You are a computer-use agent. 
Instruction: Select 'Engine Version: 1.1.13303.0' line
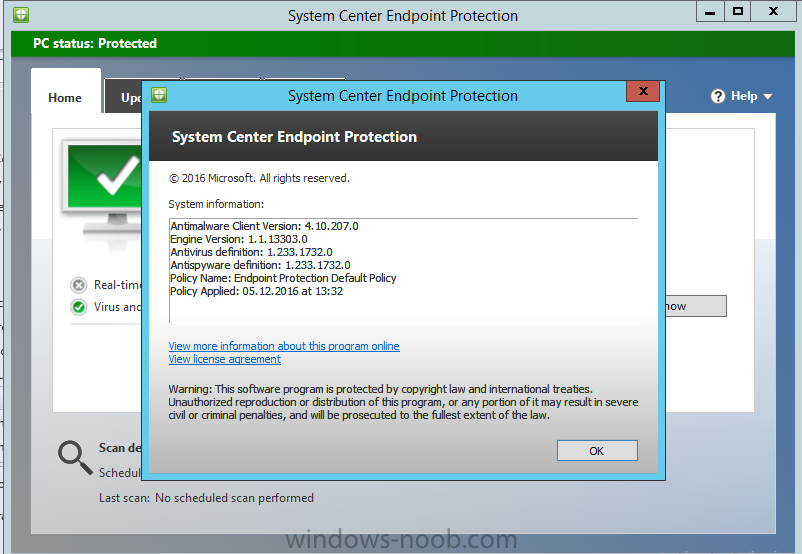click(x=239, y=239)
